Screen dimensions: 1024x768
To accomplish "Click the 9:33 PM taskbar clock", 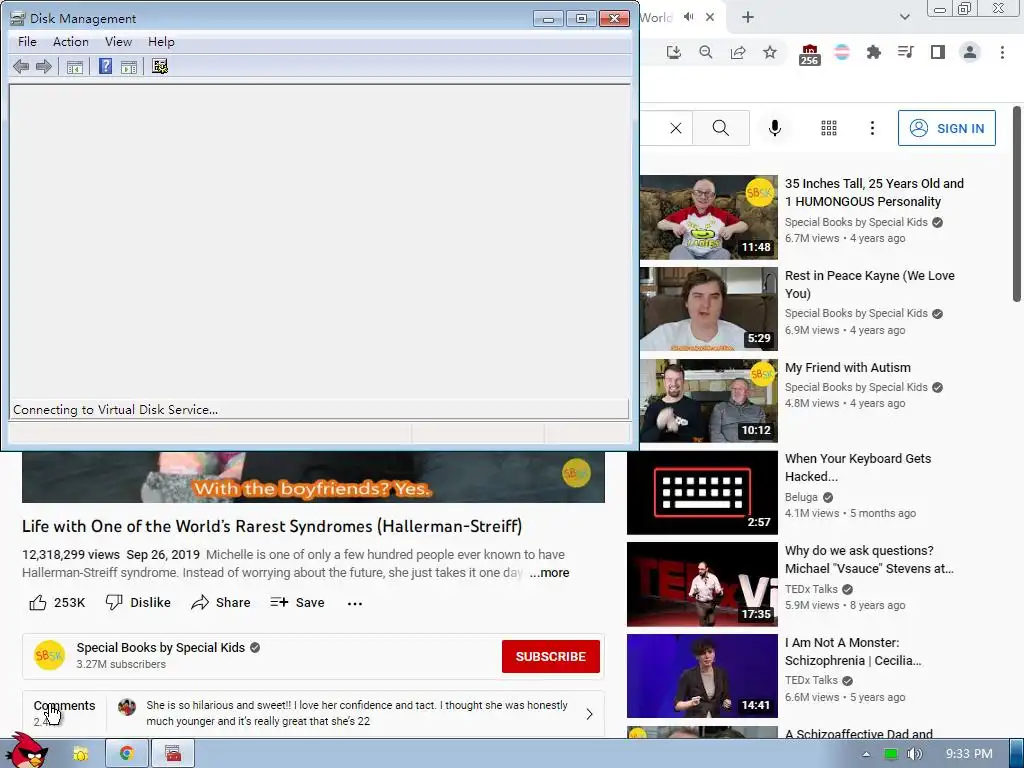I will (969, 754).
